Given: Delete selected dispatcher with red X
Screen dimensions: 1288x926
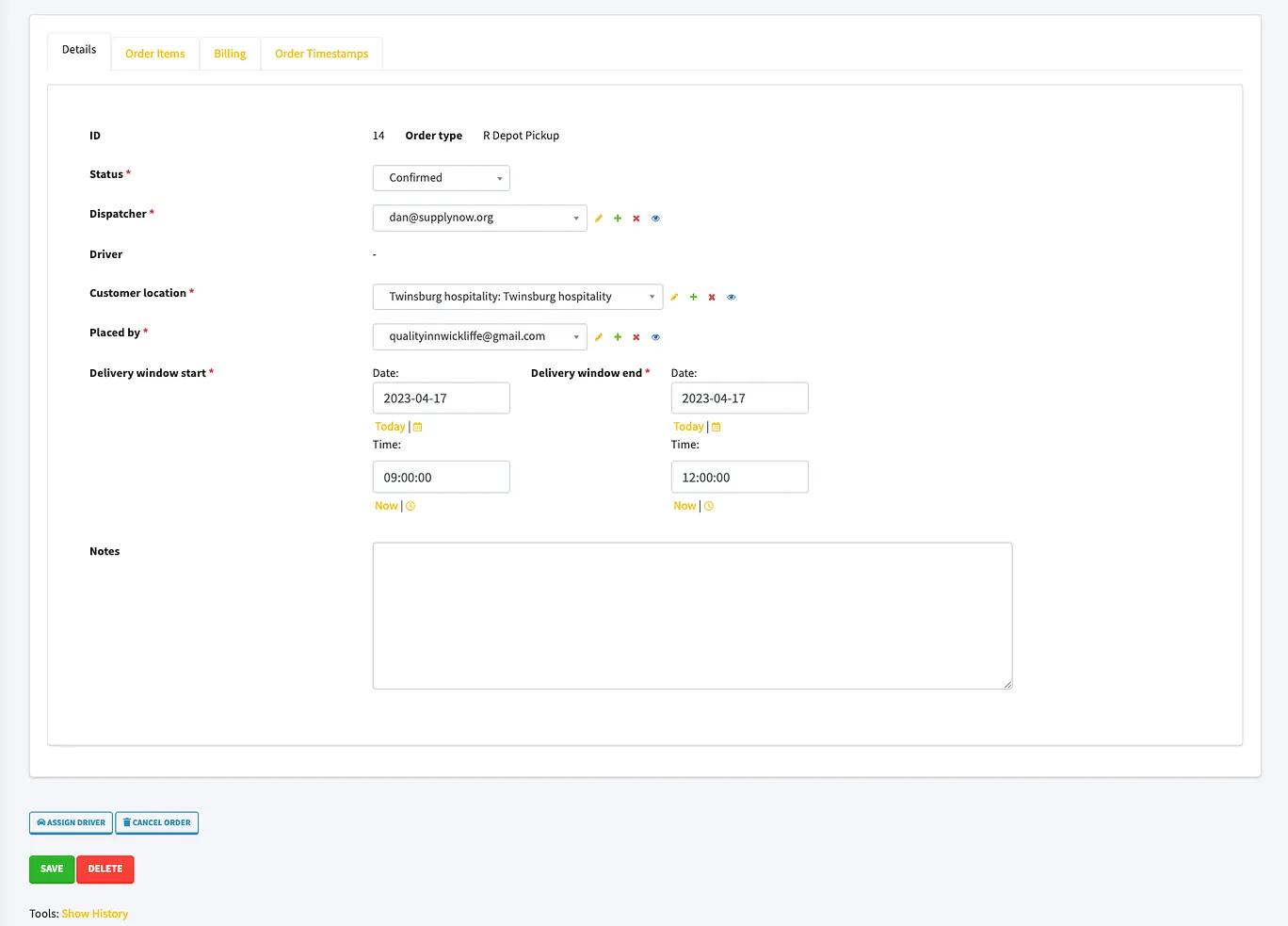Looking at the screenshot, I should coord(636,219).
